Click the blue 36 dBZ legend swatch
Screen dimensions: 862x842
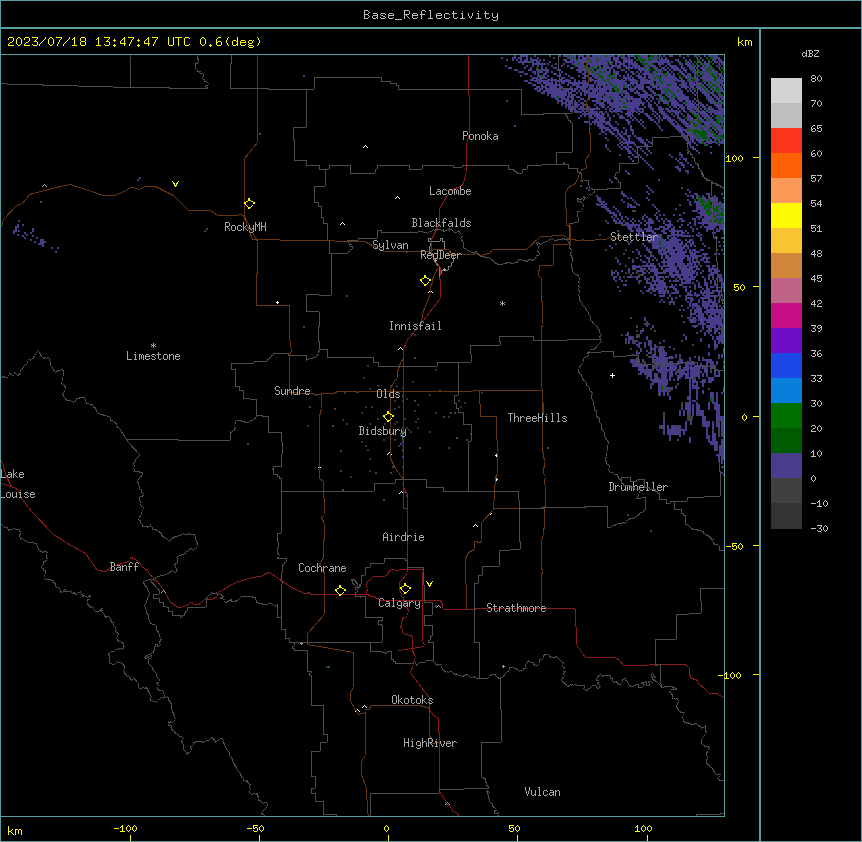tap(786, 365)
